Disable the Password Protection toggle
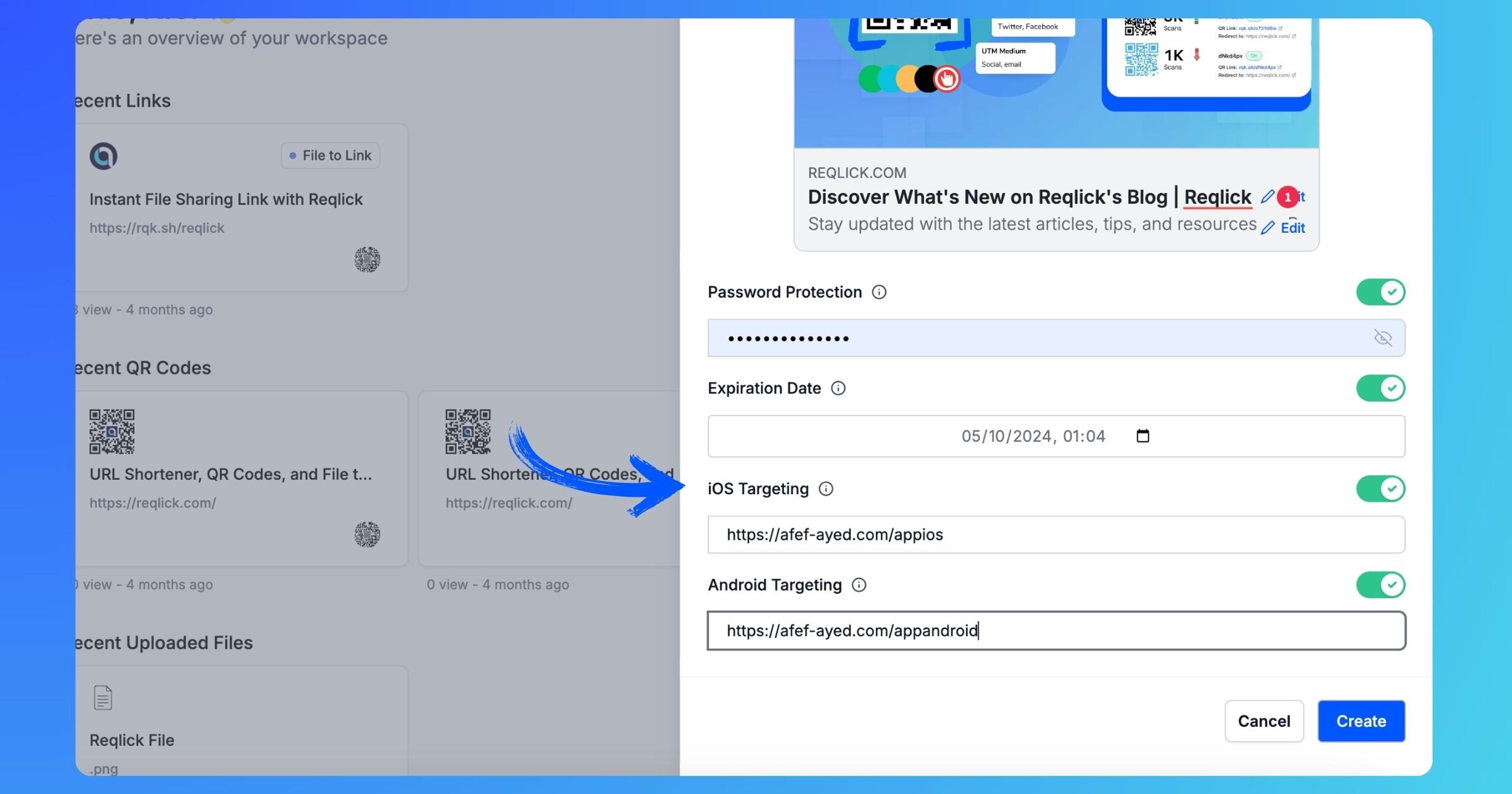Screen dimensions: 1512x794 click(1380, 292)
